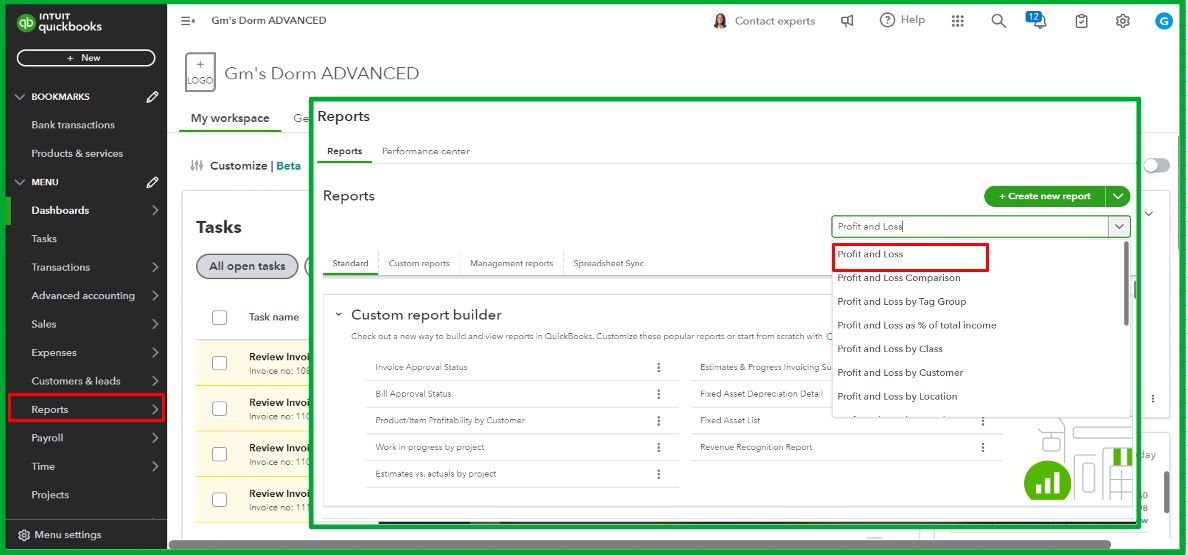Click the contact expert avatar icon
This screenshot has height=555, width=1188.
point(720,21)
